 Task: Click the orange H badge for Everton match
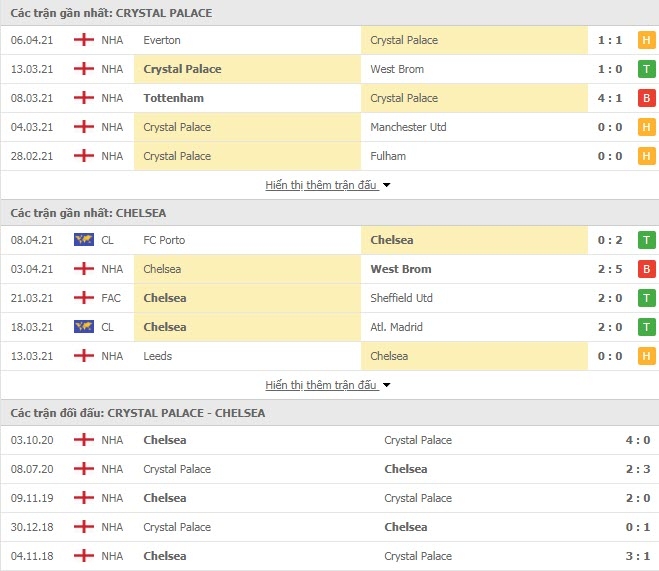646,40
